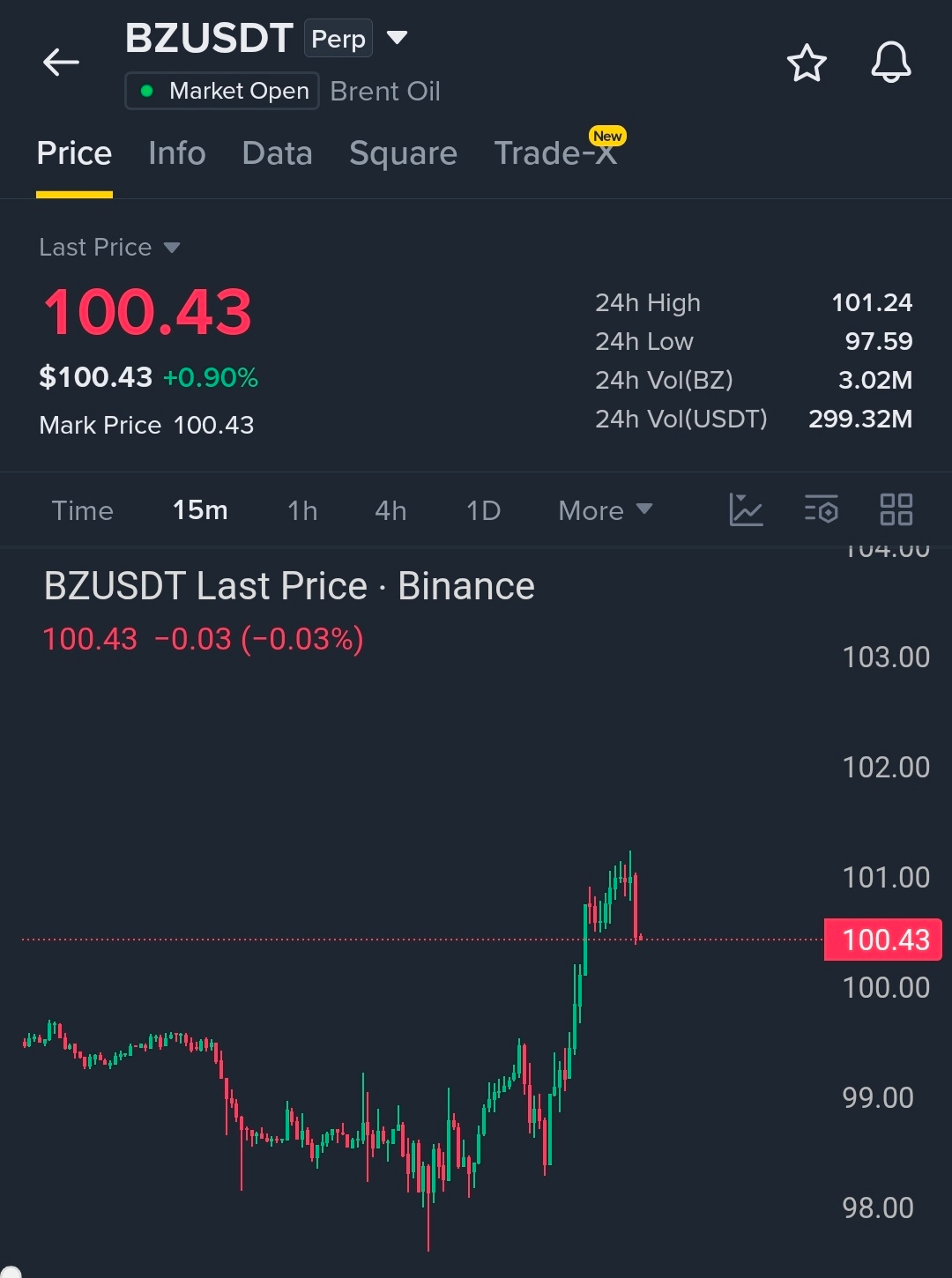Select the 4h chart interval

click(390, 510)
